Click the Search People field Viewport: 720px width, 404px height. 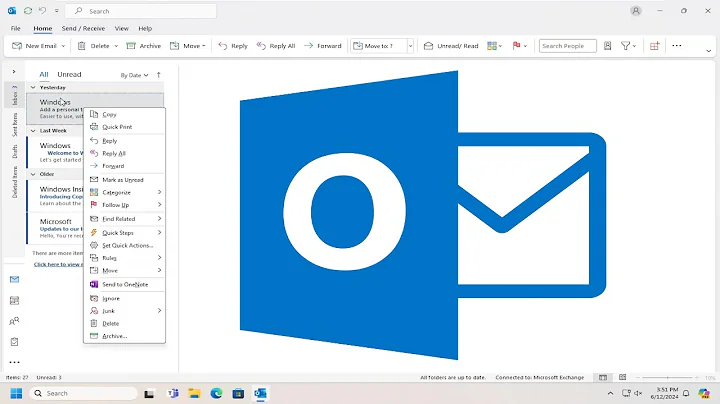[568, 46]
